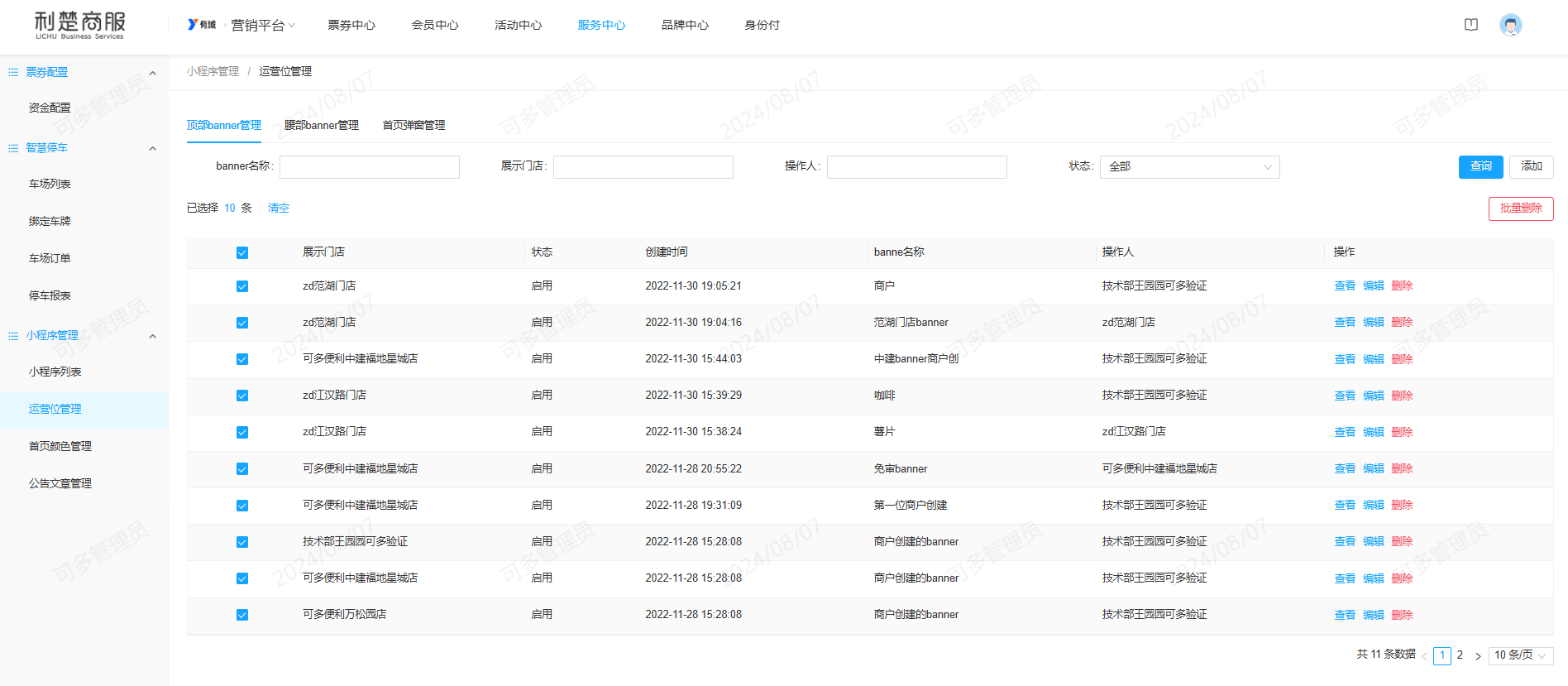Open the 身份付 top menu
The height and width of the screenshot is (686, 1568).
point(762,26)
